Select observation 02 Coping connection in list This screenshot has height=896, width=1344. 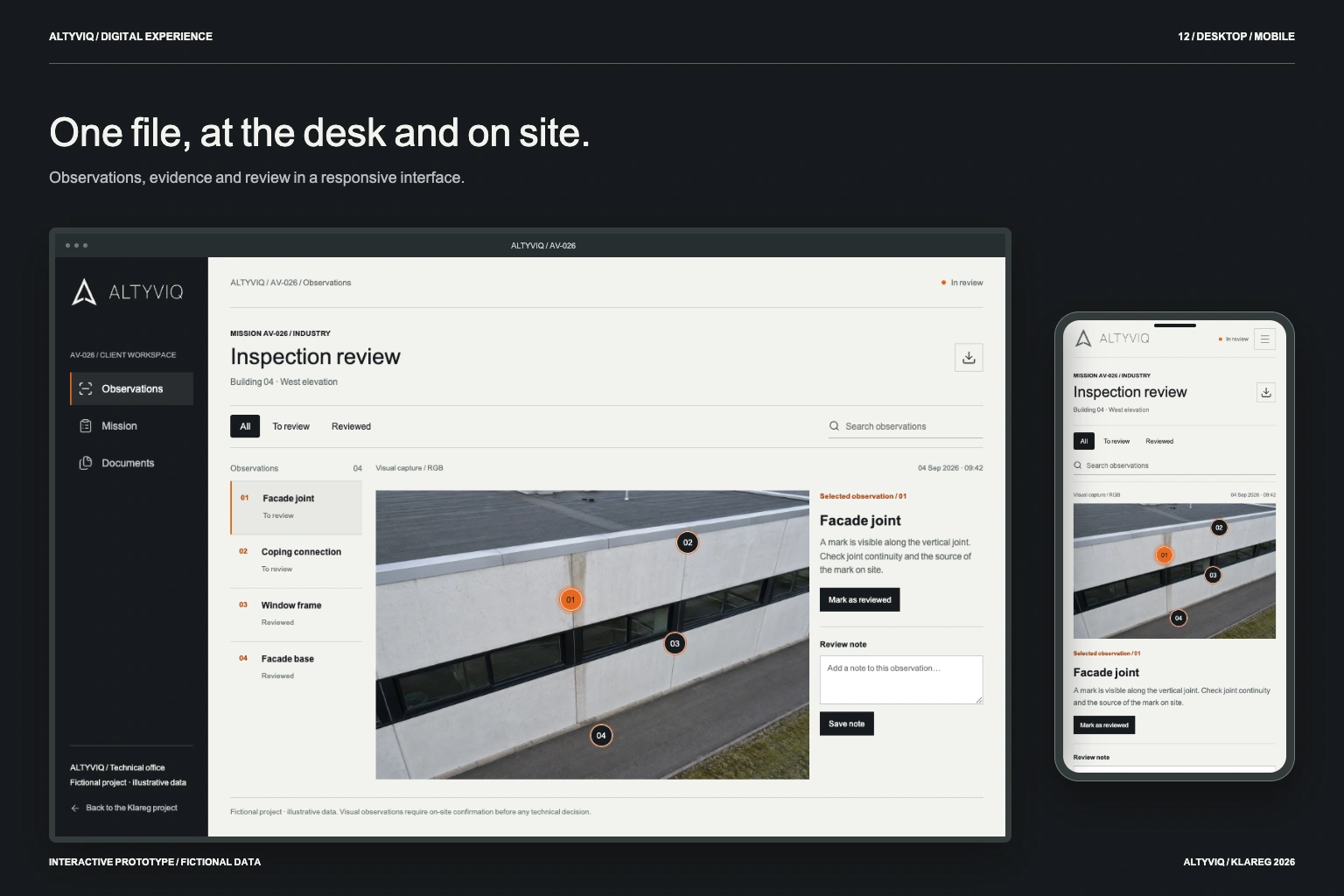pyautogui.click(x=296, y=561)
